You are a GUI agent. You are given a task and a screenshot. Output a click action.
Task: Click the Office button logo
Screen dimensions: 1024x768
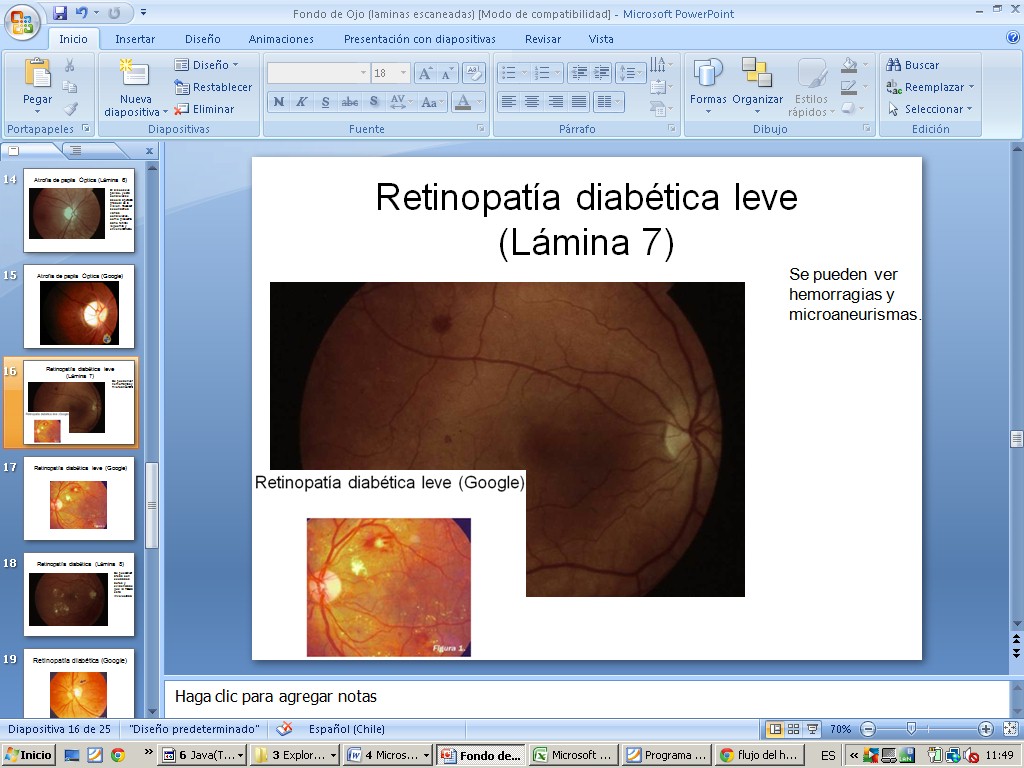[x=21, y=20]
